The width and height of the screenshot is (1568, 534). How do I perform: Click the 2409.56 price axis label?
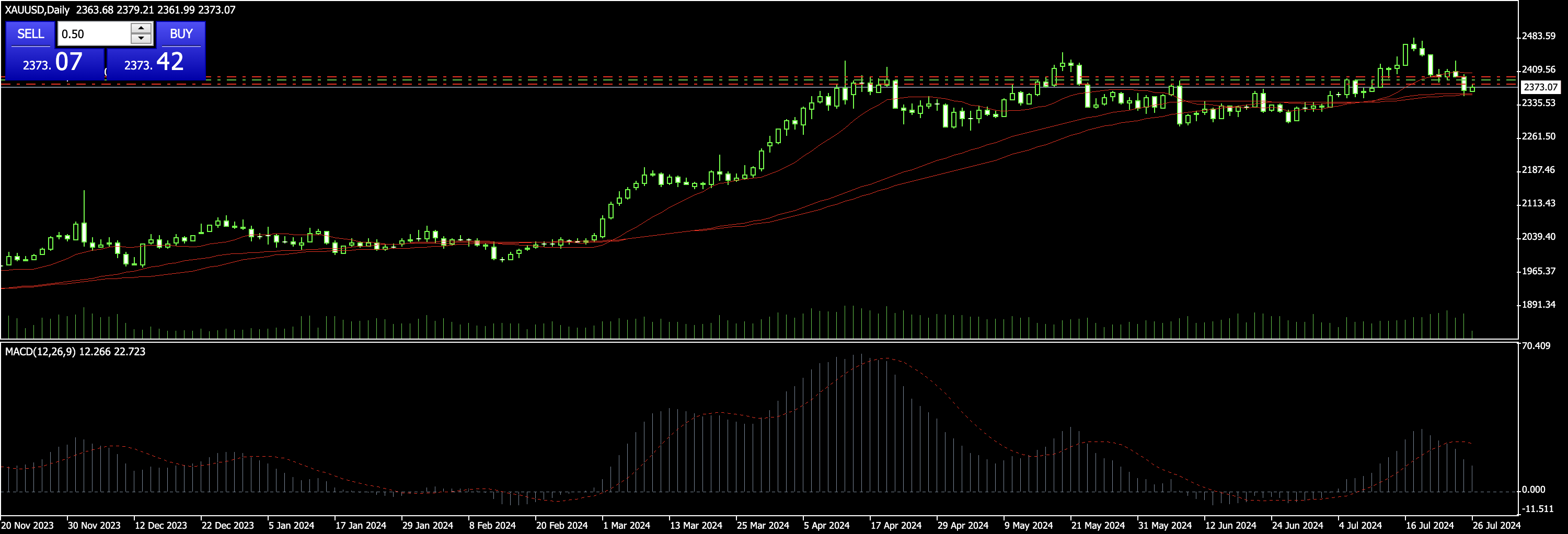coord(1538,69)
